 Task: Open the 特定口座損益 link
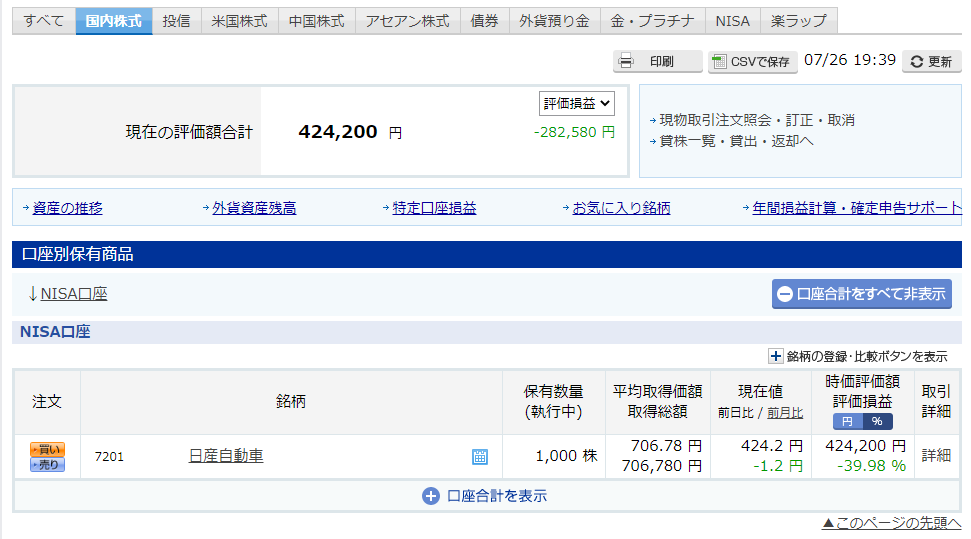pyautogui.click(x=435, y=208)
